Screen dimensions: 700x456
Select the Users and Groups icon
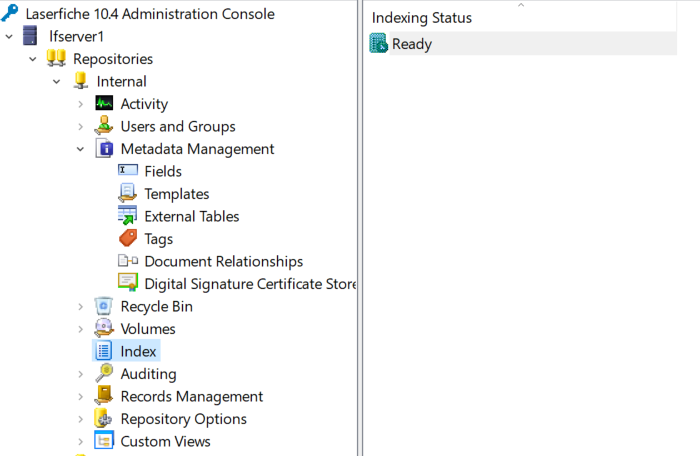pos(104,126)
